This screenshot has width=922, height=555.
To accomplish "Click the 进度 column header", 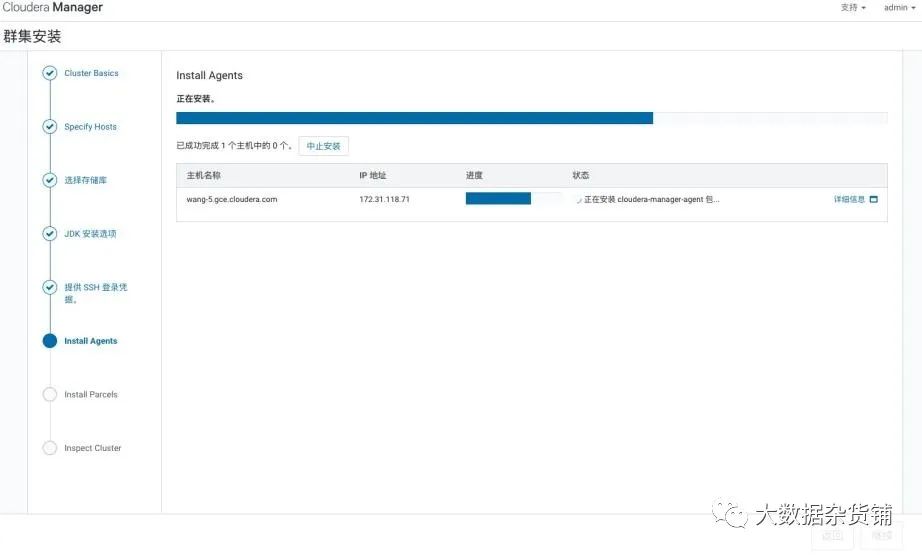I will (x=474, y=175).
